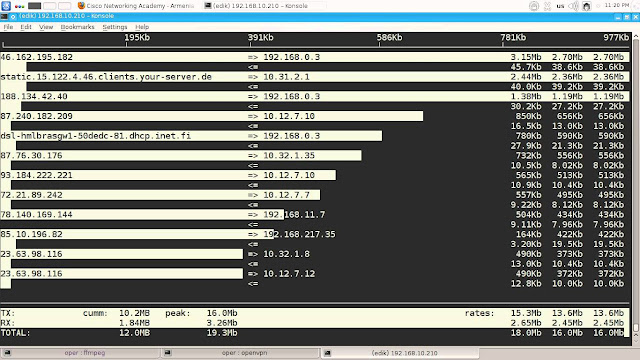Click the terminal vertical scrollbar
The image size is (640, 360).
(636, 188)
